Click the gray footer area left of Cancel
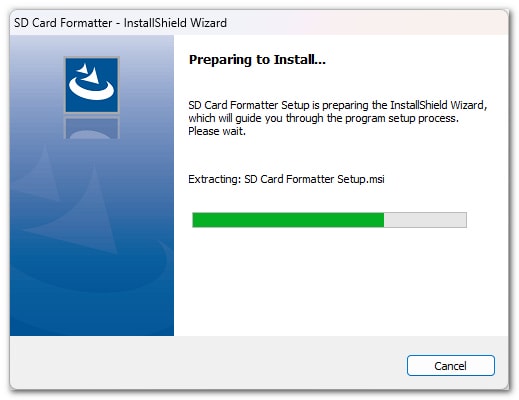The image size is (519, 400). click(x=207, y=365)
